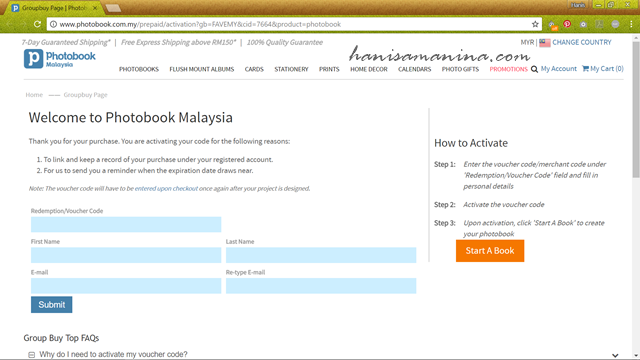Open the PHOTOBOOKS menu
Screen dimensions: 640x360
point(139,69)
